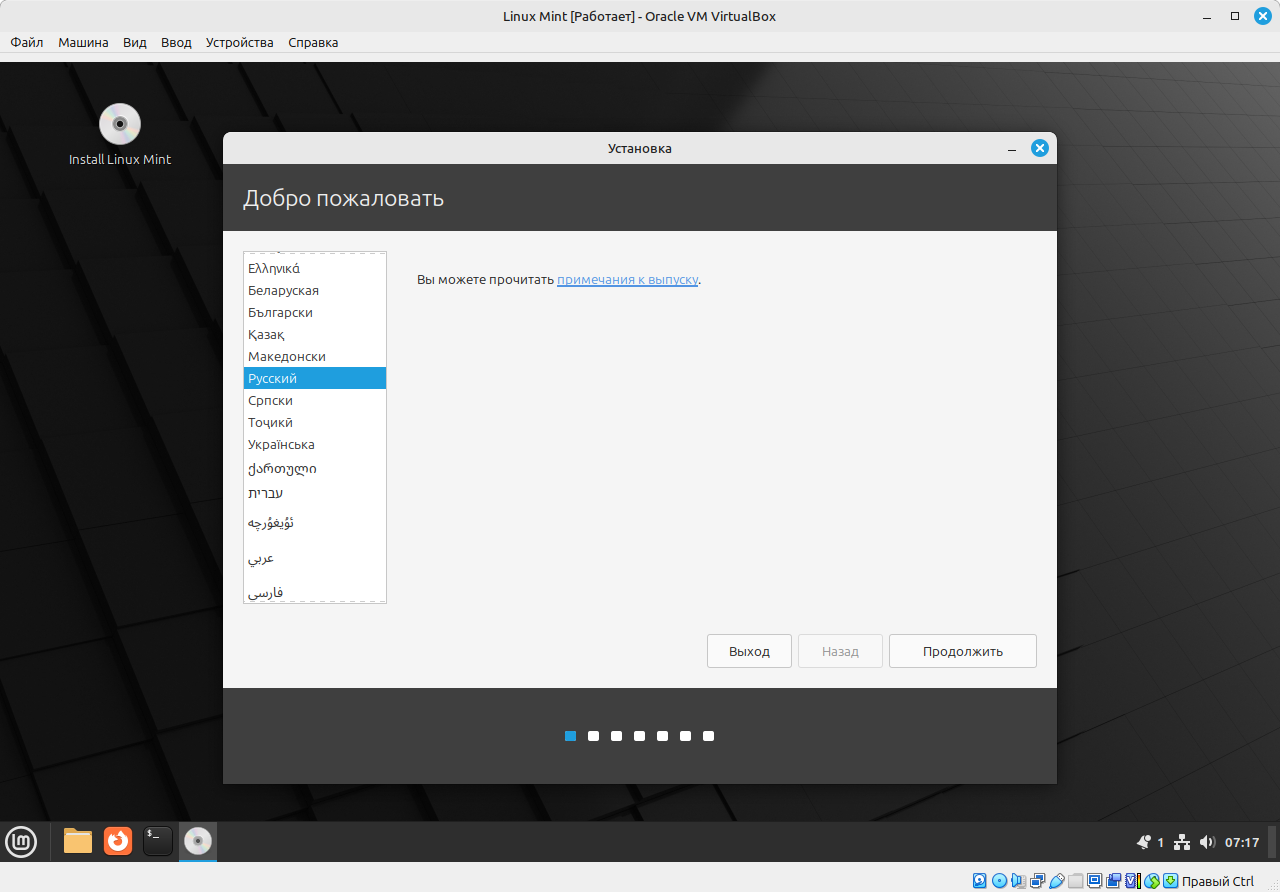Image resolution: width=1280 pixels, height=892 pixels.
Task: Click the Правый Ctrl host key label
Action: click(1218, 881)
